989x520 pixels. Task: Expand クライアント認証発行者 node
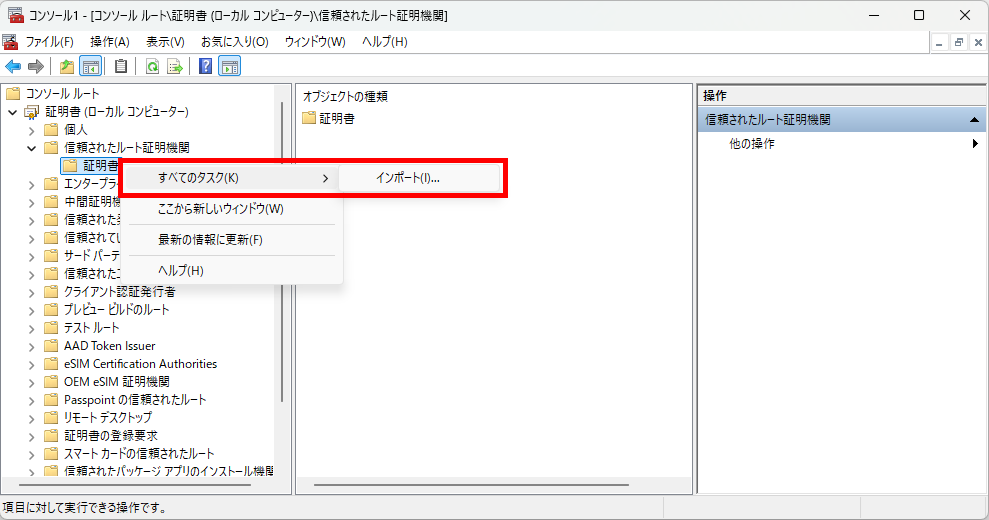(x=32, y=292)
